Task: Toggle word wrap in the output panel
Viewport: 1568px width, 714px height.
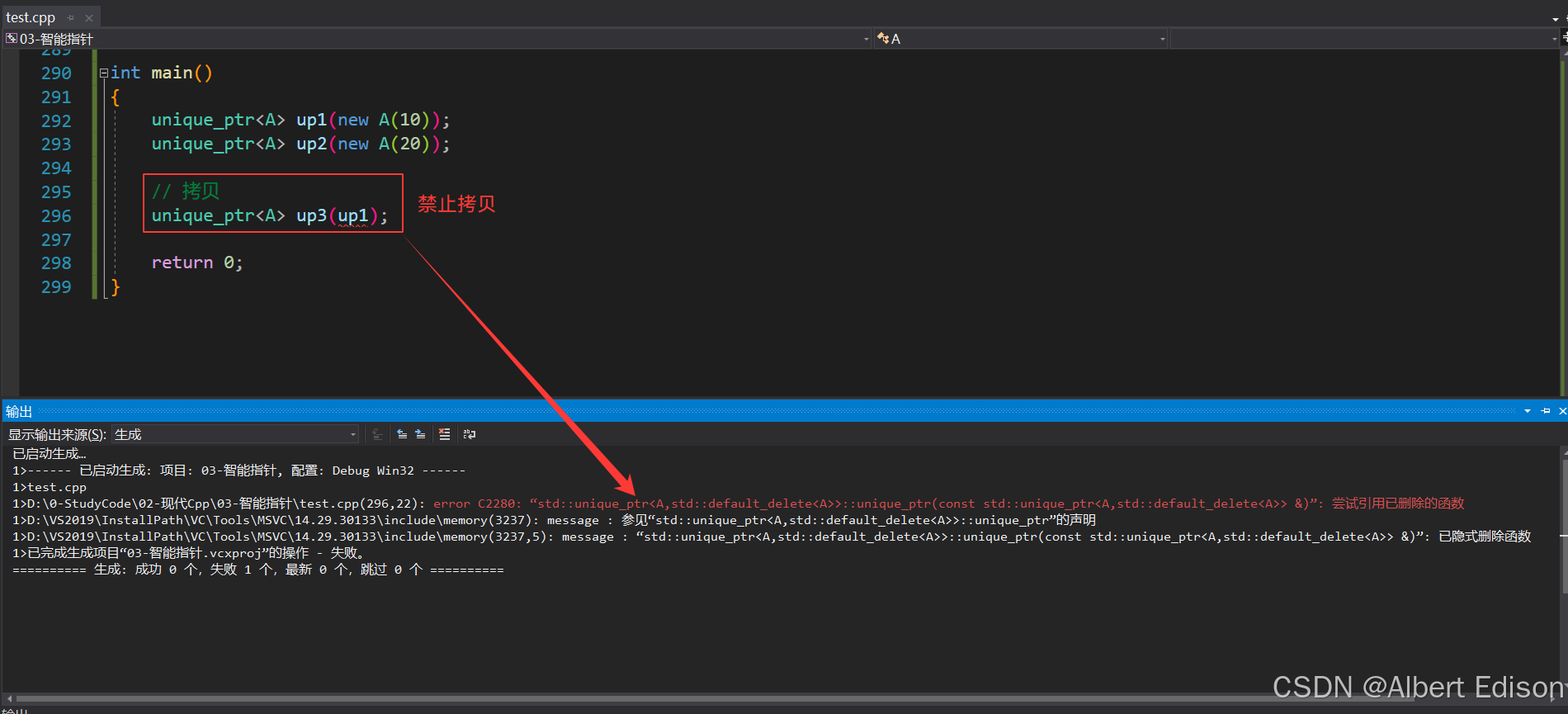Action: click(x=470, y=434)
